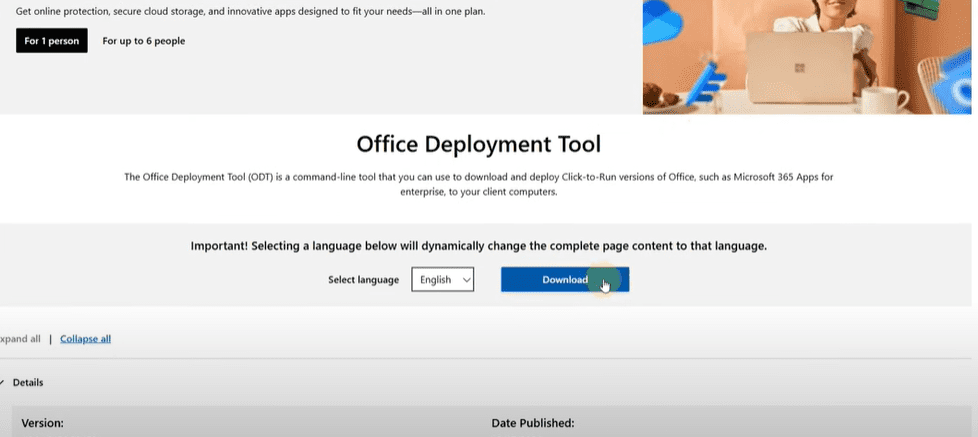Click the Important language notice text
The image size is (978, 437).
point(478,245)
